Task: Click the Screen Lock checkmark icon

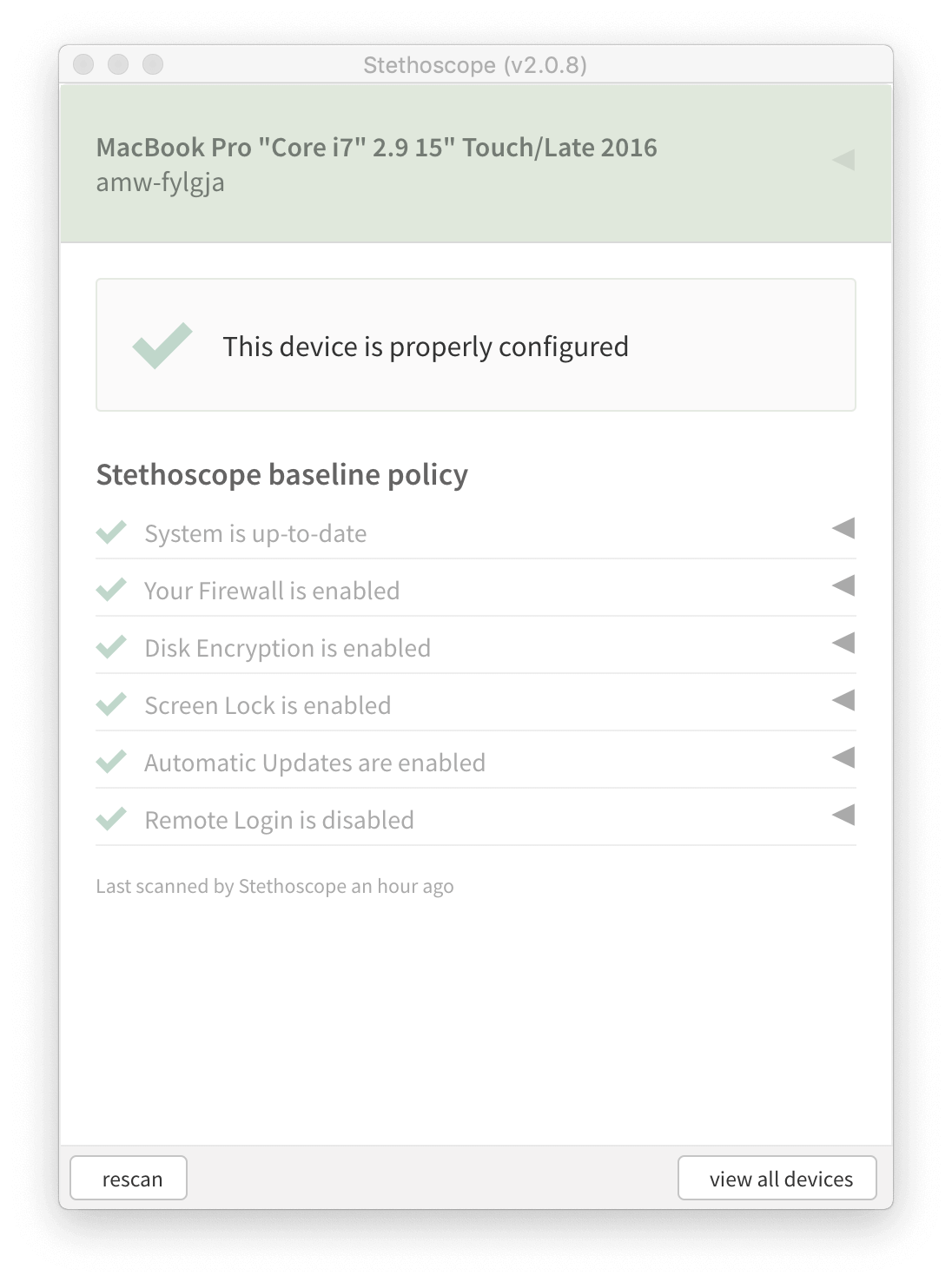Action: pyautogui.click(x=111, y=704)
